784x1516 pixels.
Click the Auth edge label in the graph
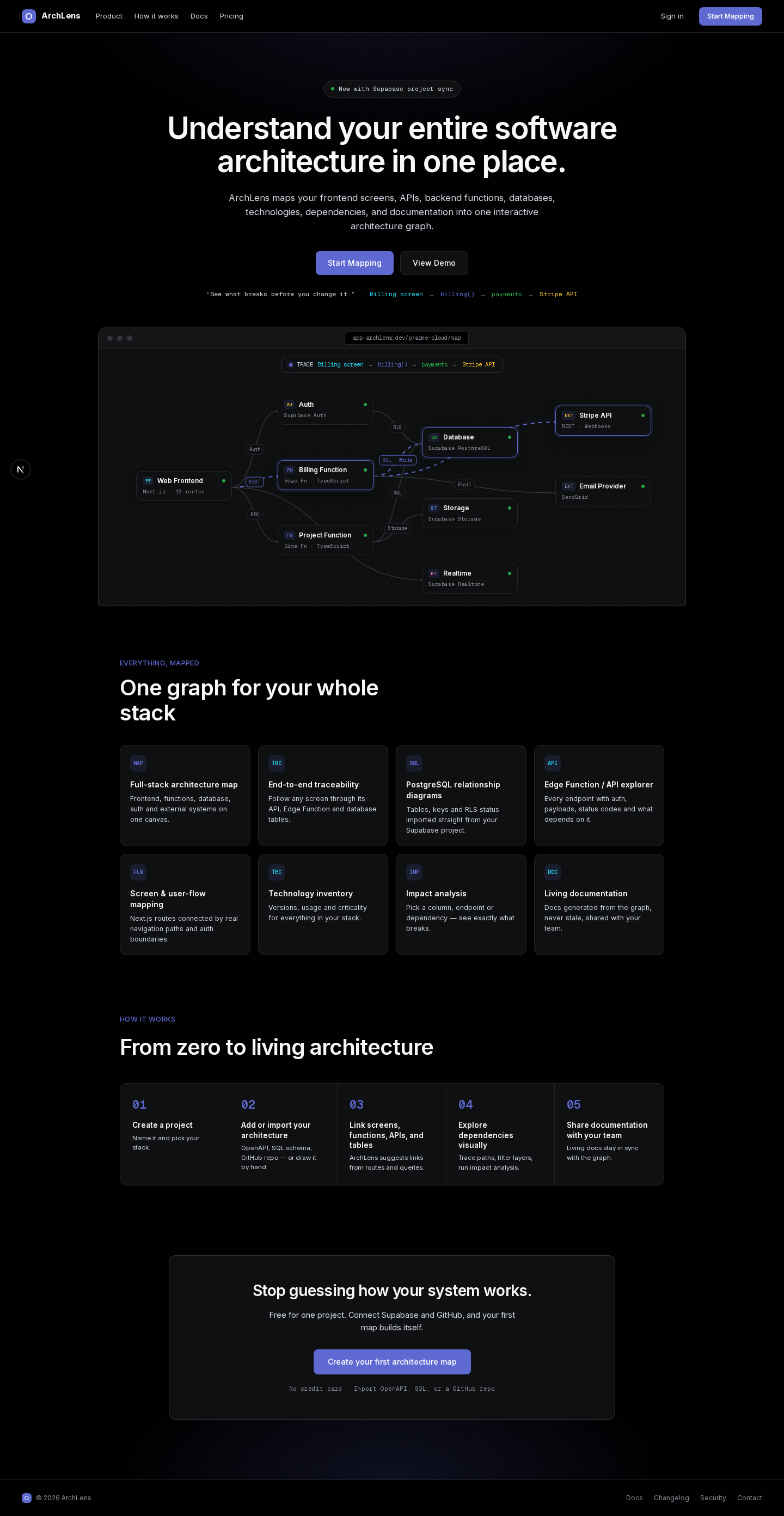coord(255,450)
